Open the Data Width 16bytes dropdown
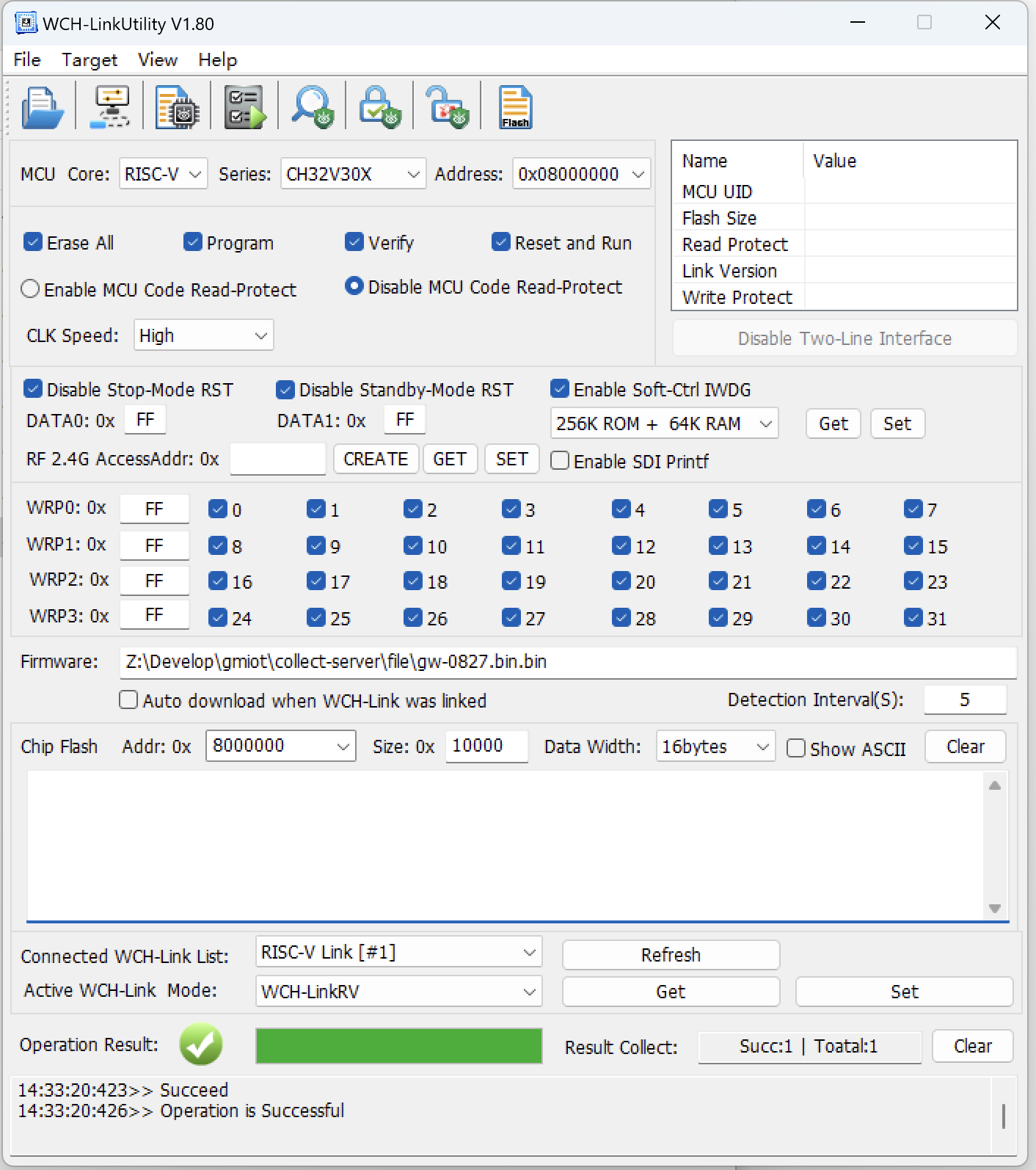The width and height of the screenshot is (1036, 1170). coord(715,746)
